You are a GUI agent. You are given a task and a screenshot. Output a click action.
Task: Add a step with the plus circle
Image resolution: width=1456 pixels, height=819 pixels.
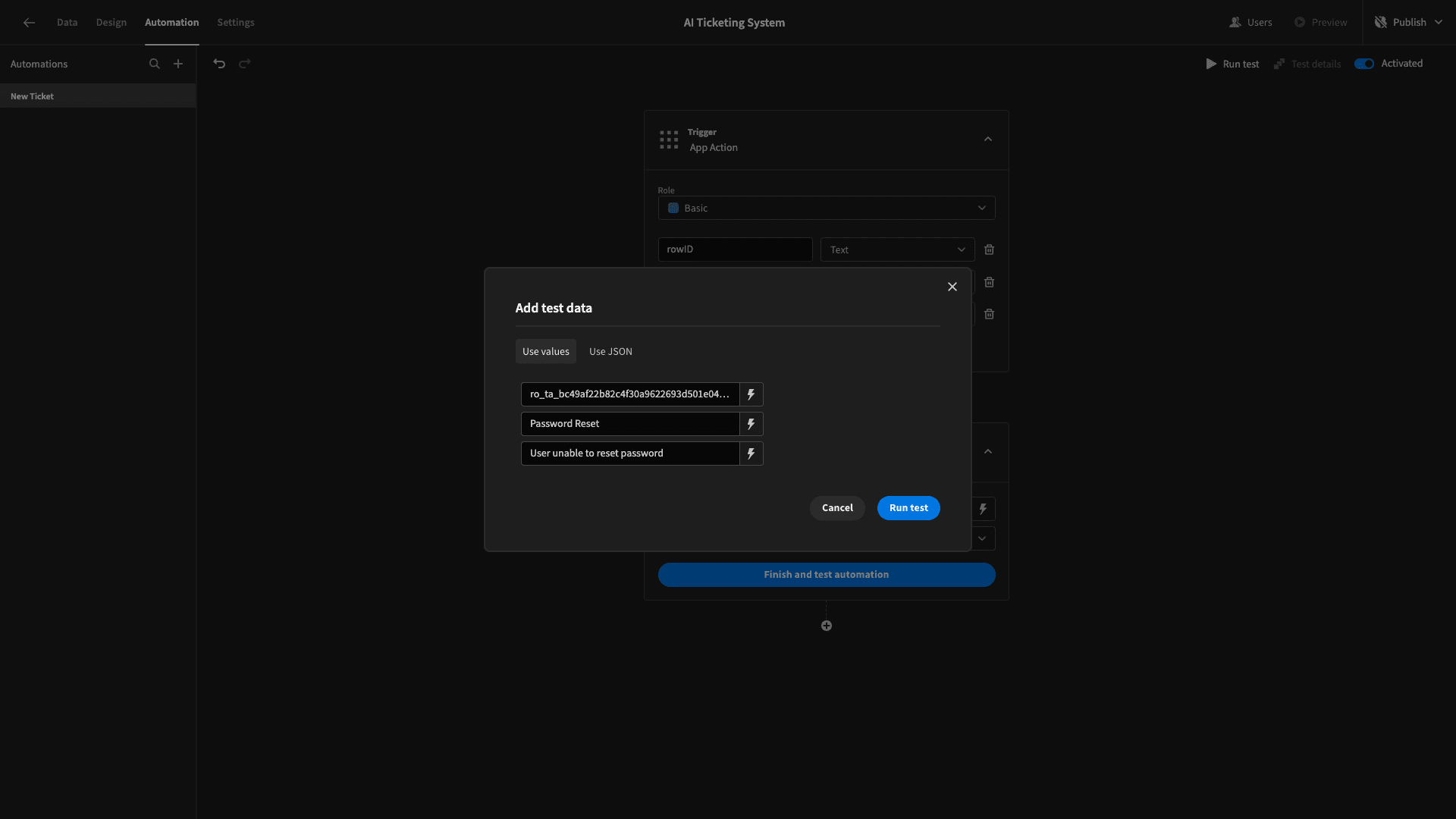[x=827, y=626]
